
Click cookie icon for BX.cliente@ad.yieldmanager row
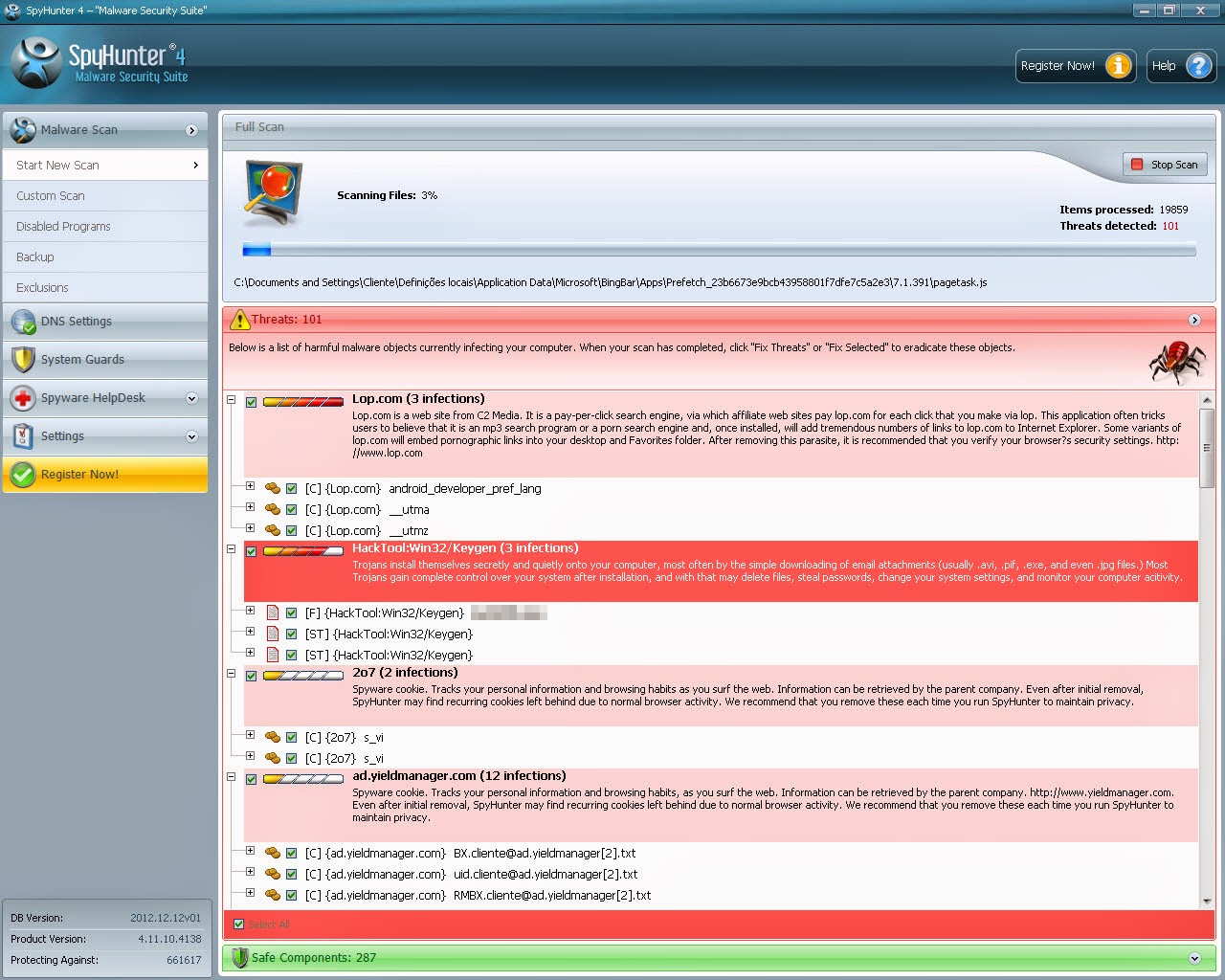click(x=273, y=853)
